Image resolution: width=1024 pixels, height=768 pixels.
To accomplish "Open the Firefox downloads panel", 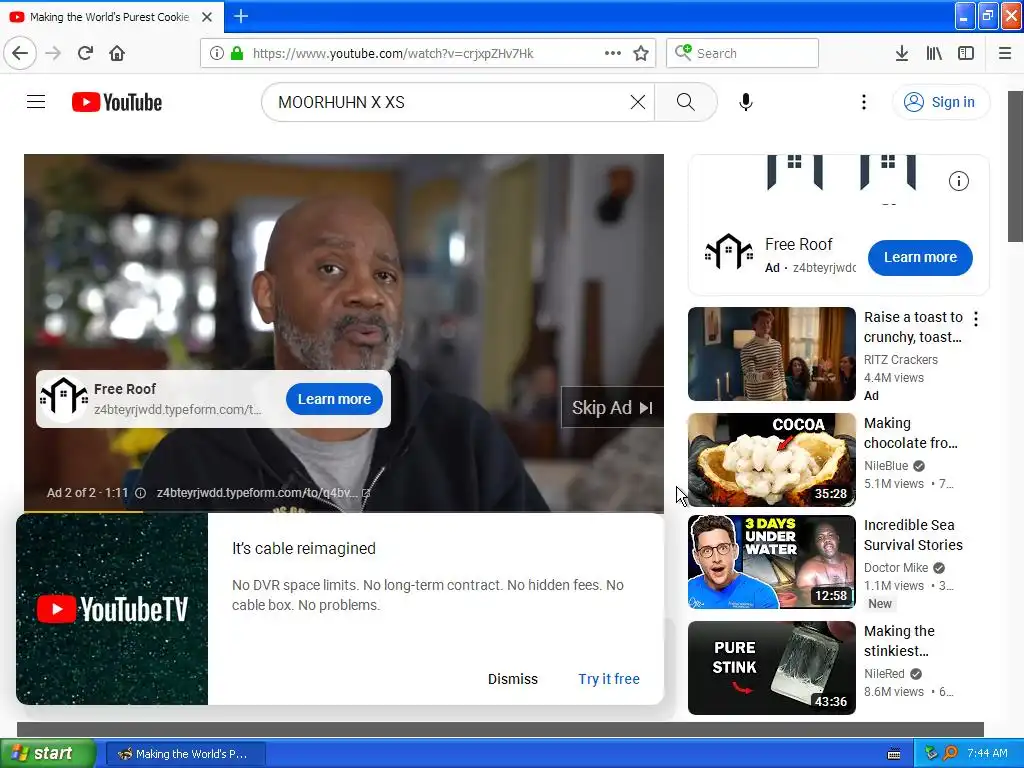I will coord(901,53).
